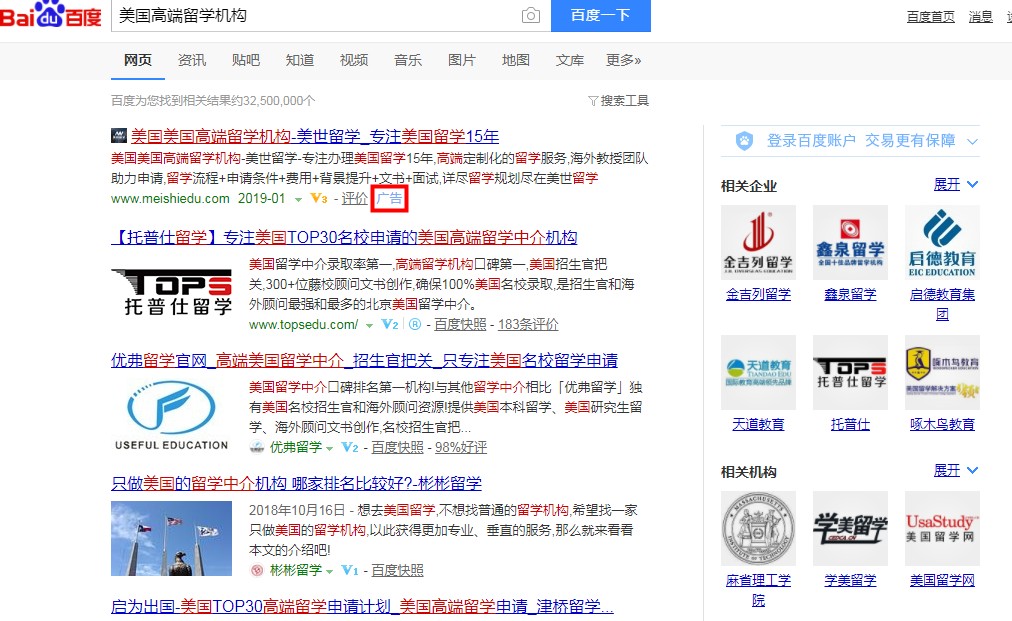The width and height of the screenshot is (1012, 621).
Task: Click the 天道教育 logo thumbnail
Action: click(x=758, y=372)
